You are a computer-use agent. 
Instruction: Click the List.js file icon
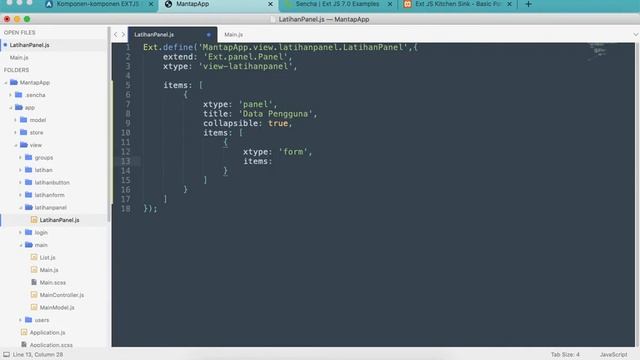coord(34,257)
